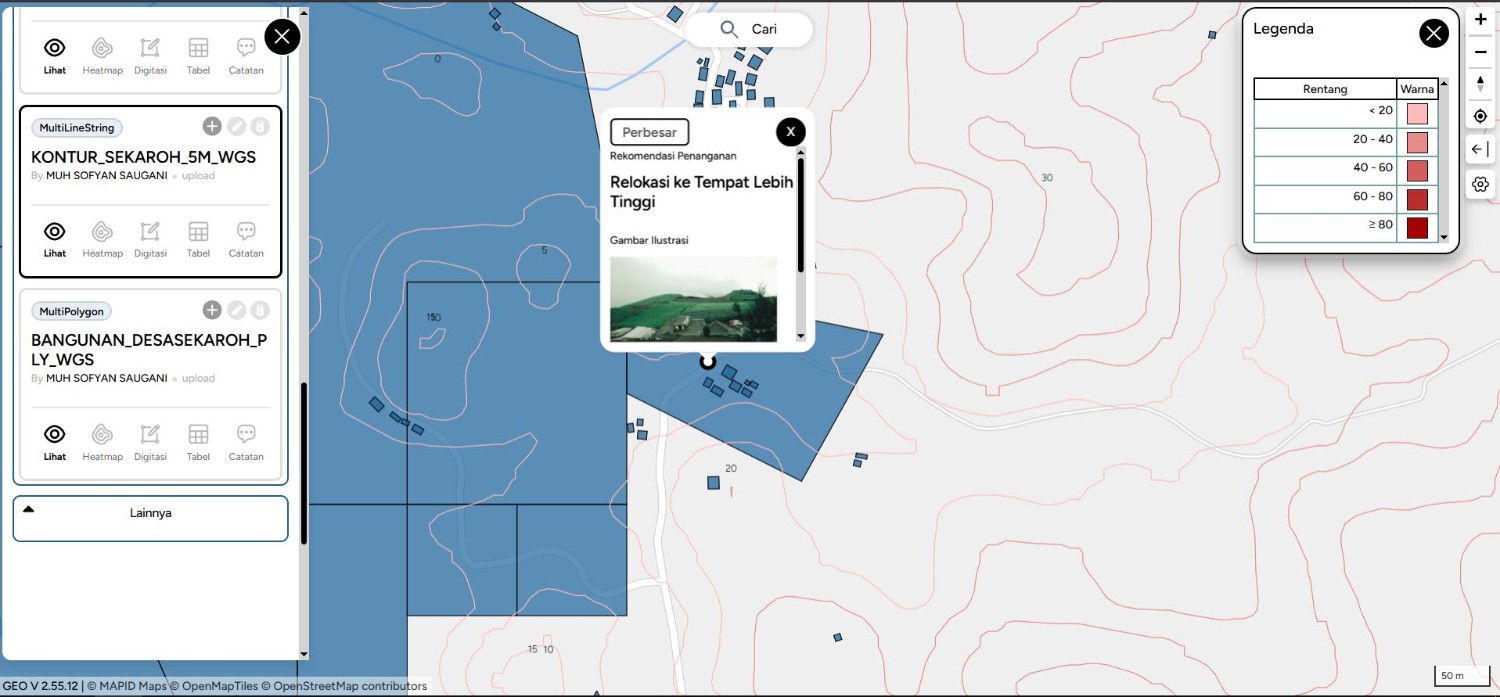Open Catatan for BANGUNAN_DESASEKAROH_PLY_WGS layer
1500x697 pixels.
click(x=246, y=441)
